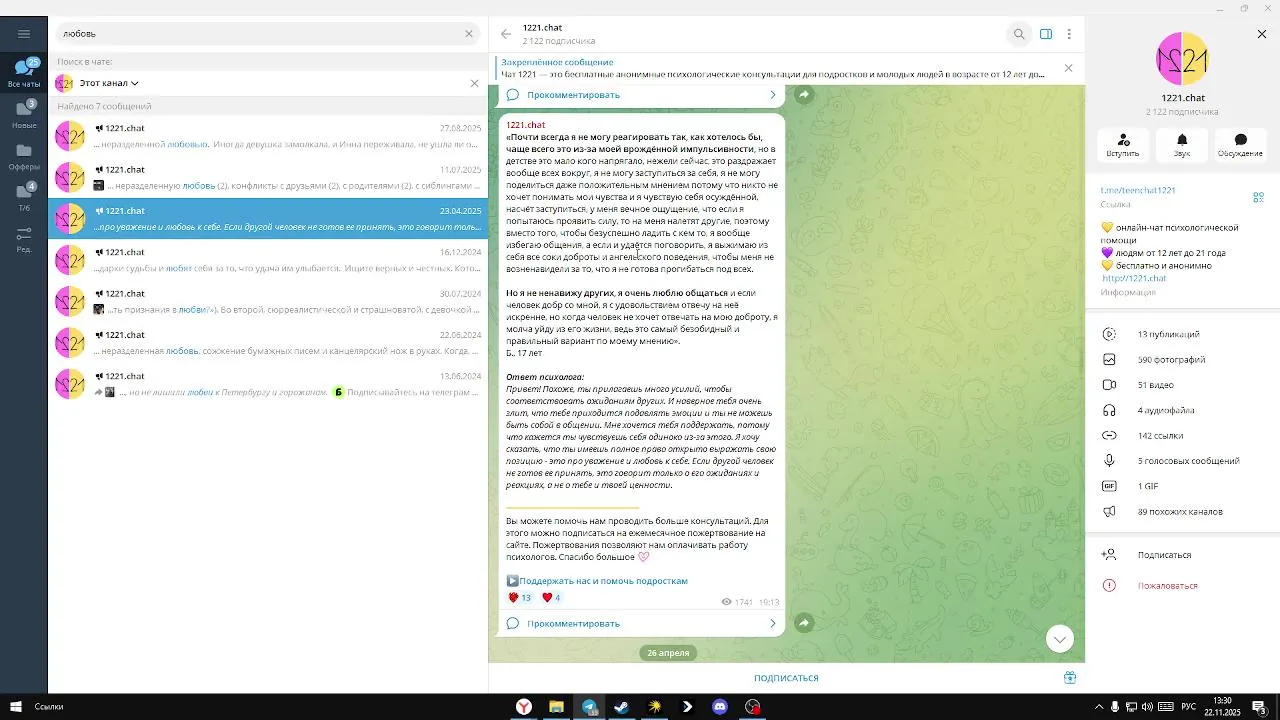This screenshot has width=1280, height=720.
Task: Open search result dated 13.06.2024
Action: [x=268, y=384]
